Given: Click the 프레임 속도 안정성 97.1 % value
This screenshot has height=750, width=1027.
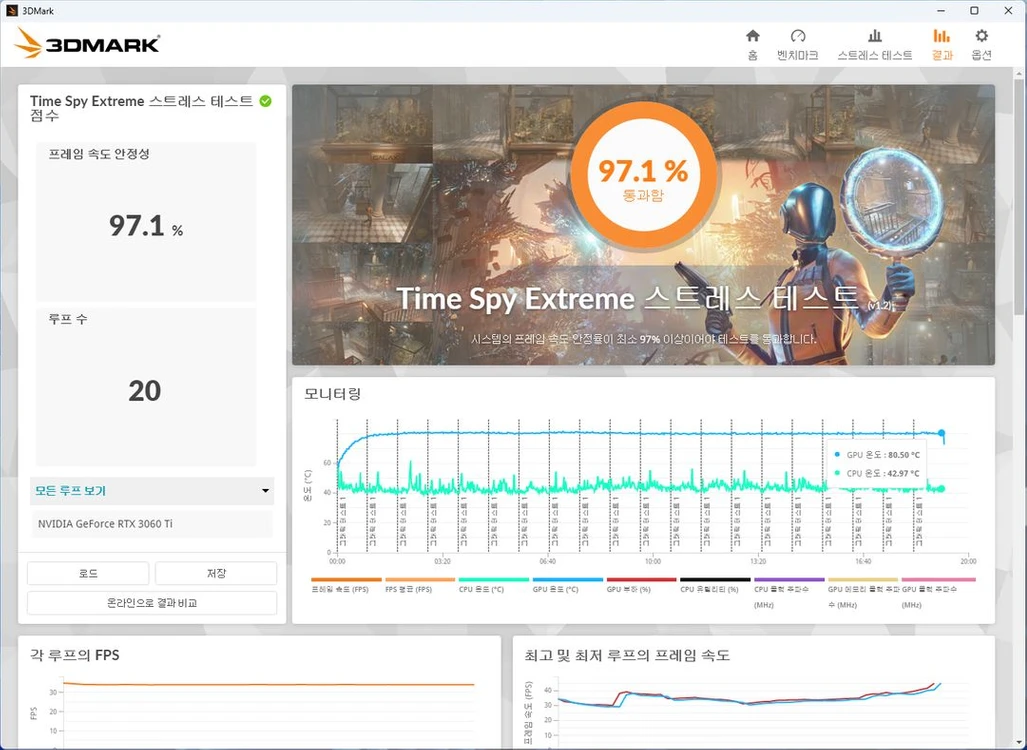Looking at the screenshot, I should point(145,226).
